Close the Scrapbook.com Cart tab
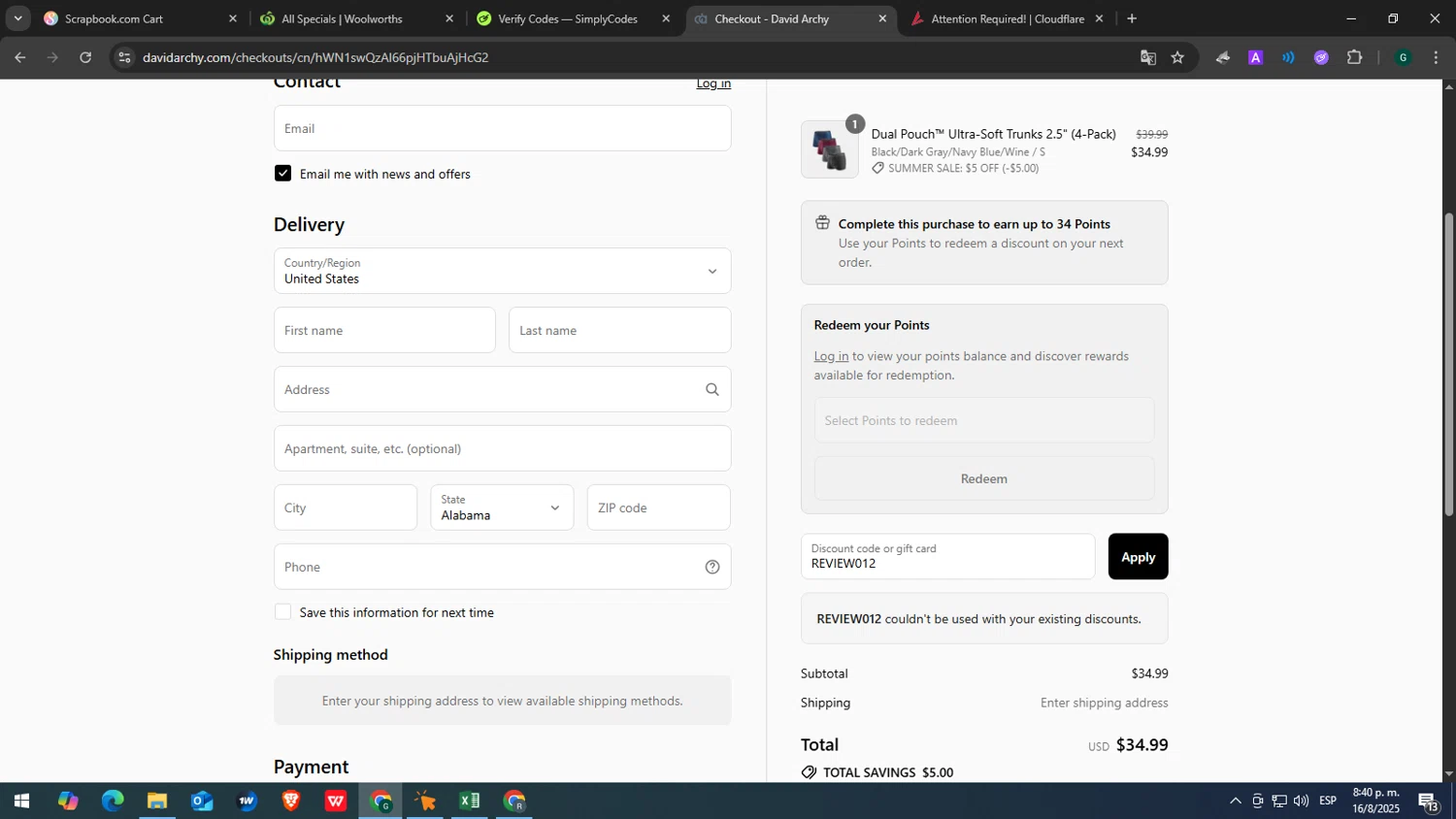Screen dimensions: 1456x819 233,18
